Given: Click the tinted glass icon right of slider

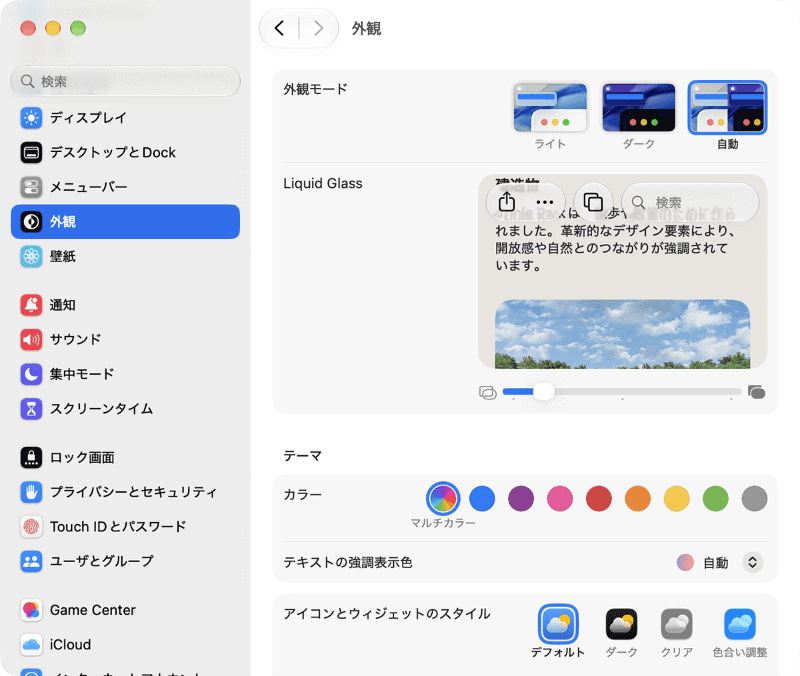Looking at the screenshot, I should (x=757, y=392).
